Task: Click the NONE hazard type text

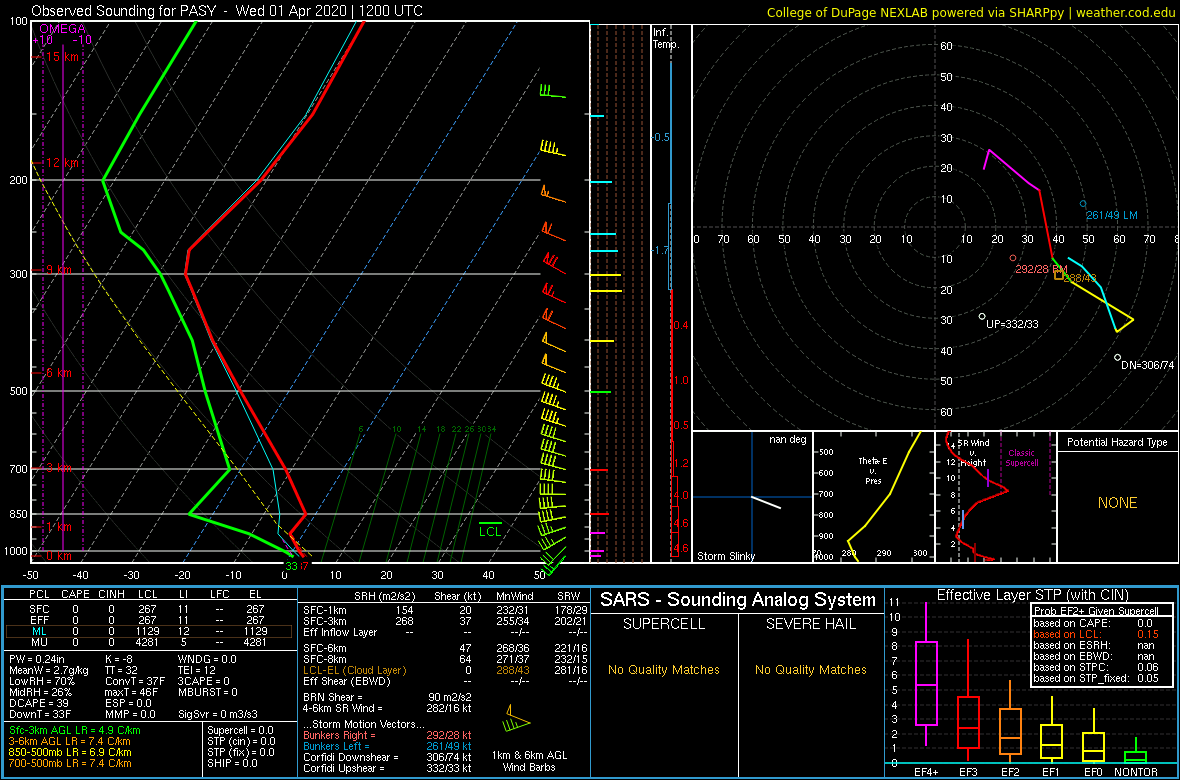Action: click(x=1117, y=503)
